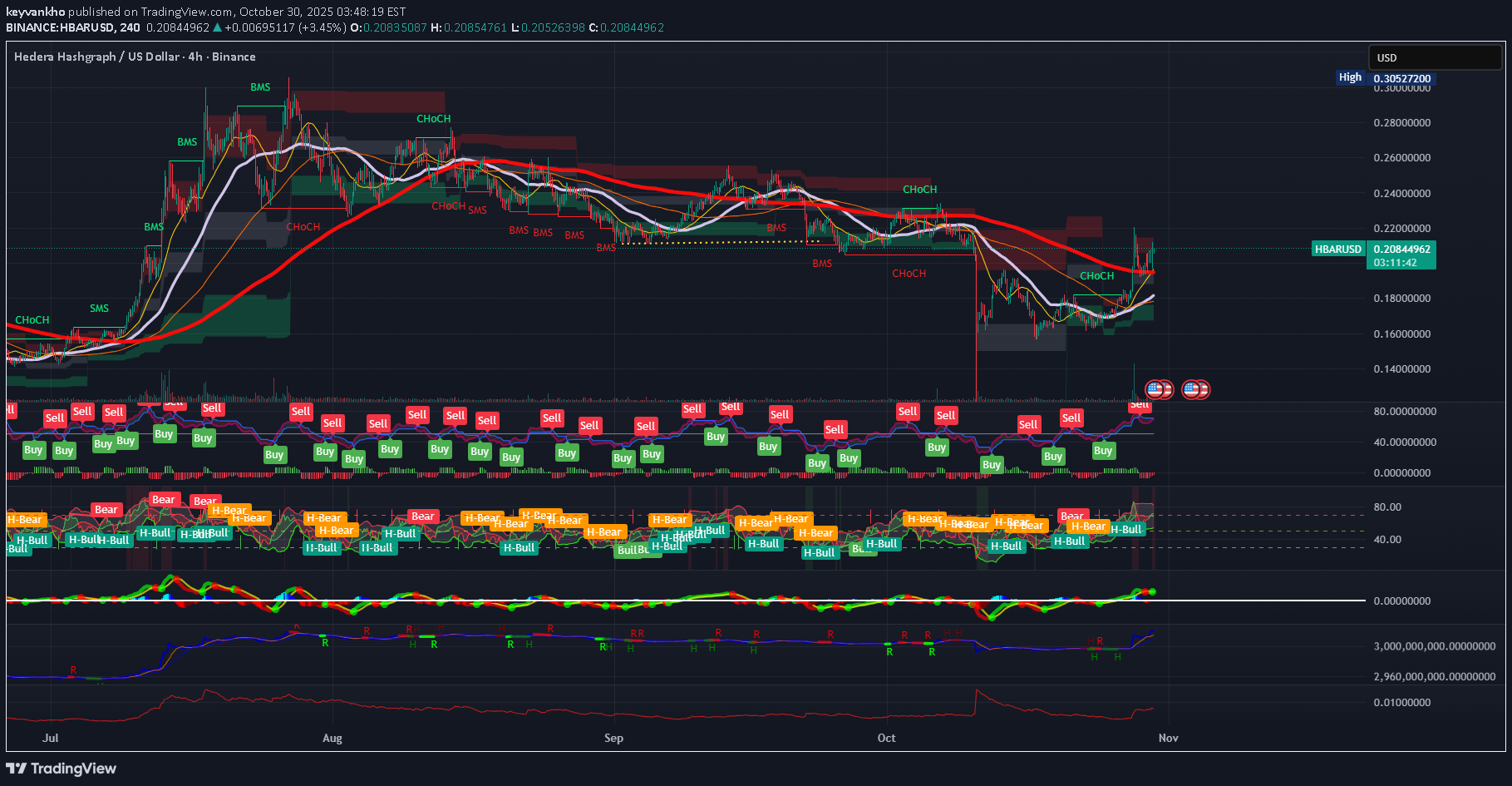
Task: Click the rightmost H-Bull divergence label
Action: [1126, 530]
